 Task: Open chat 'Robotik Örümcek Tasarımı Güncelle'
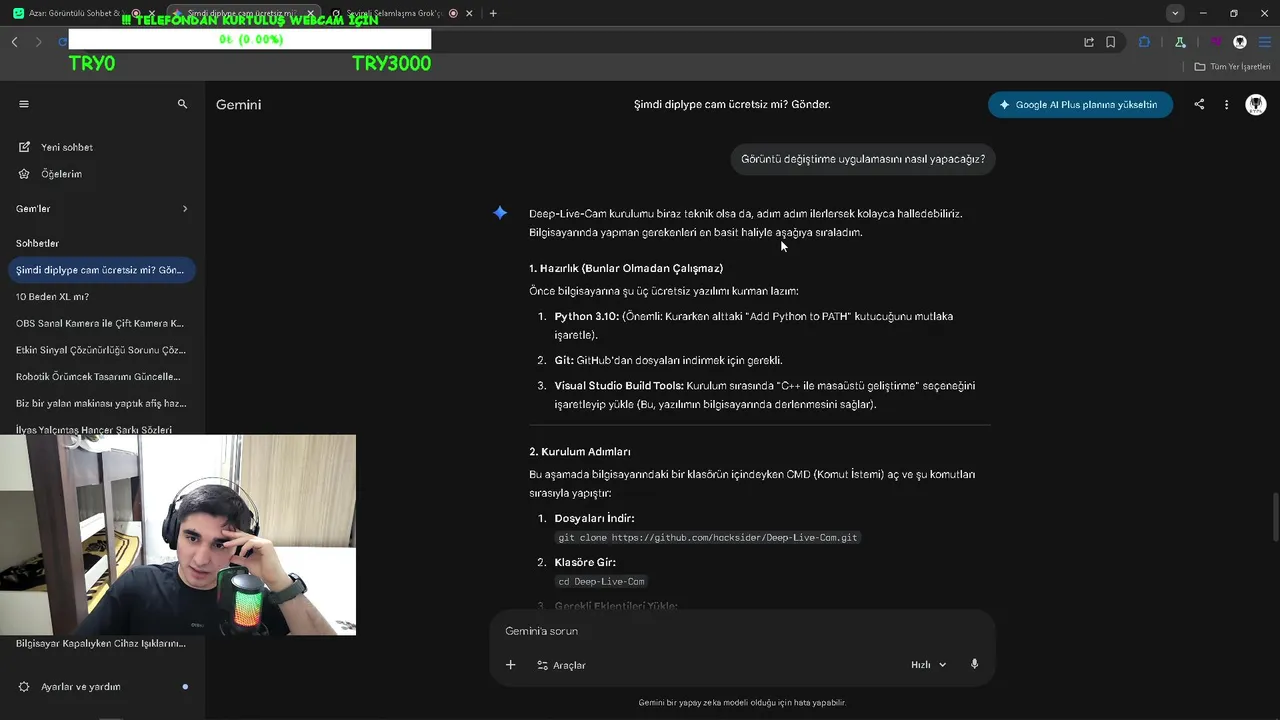click(x=100, y=377)
